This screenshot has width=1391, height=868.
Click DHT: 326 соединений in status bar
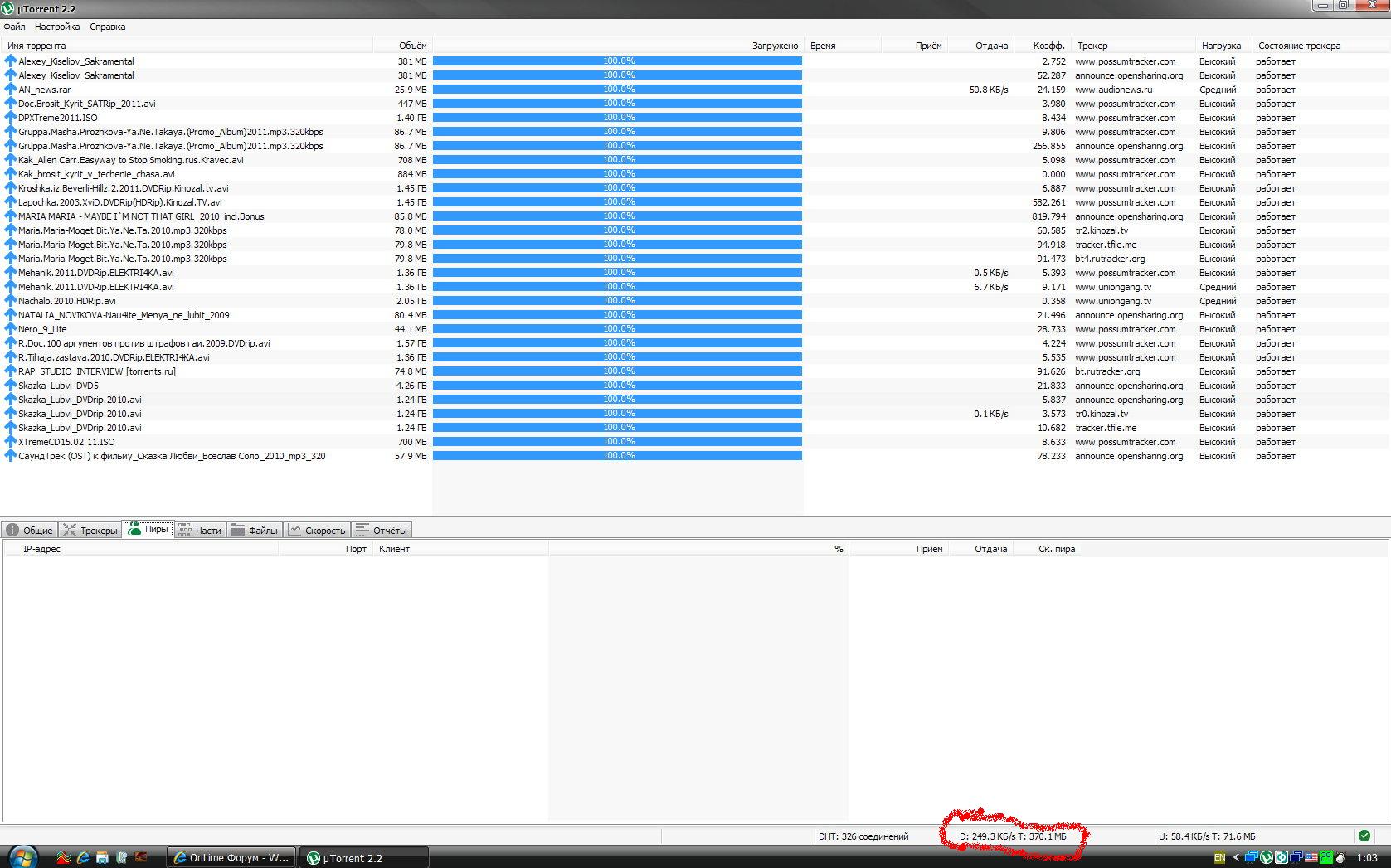[863, 836]
